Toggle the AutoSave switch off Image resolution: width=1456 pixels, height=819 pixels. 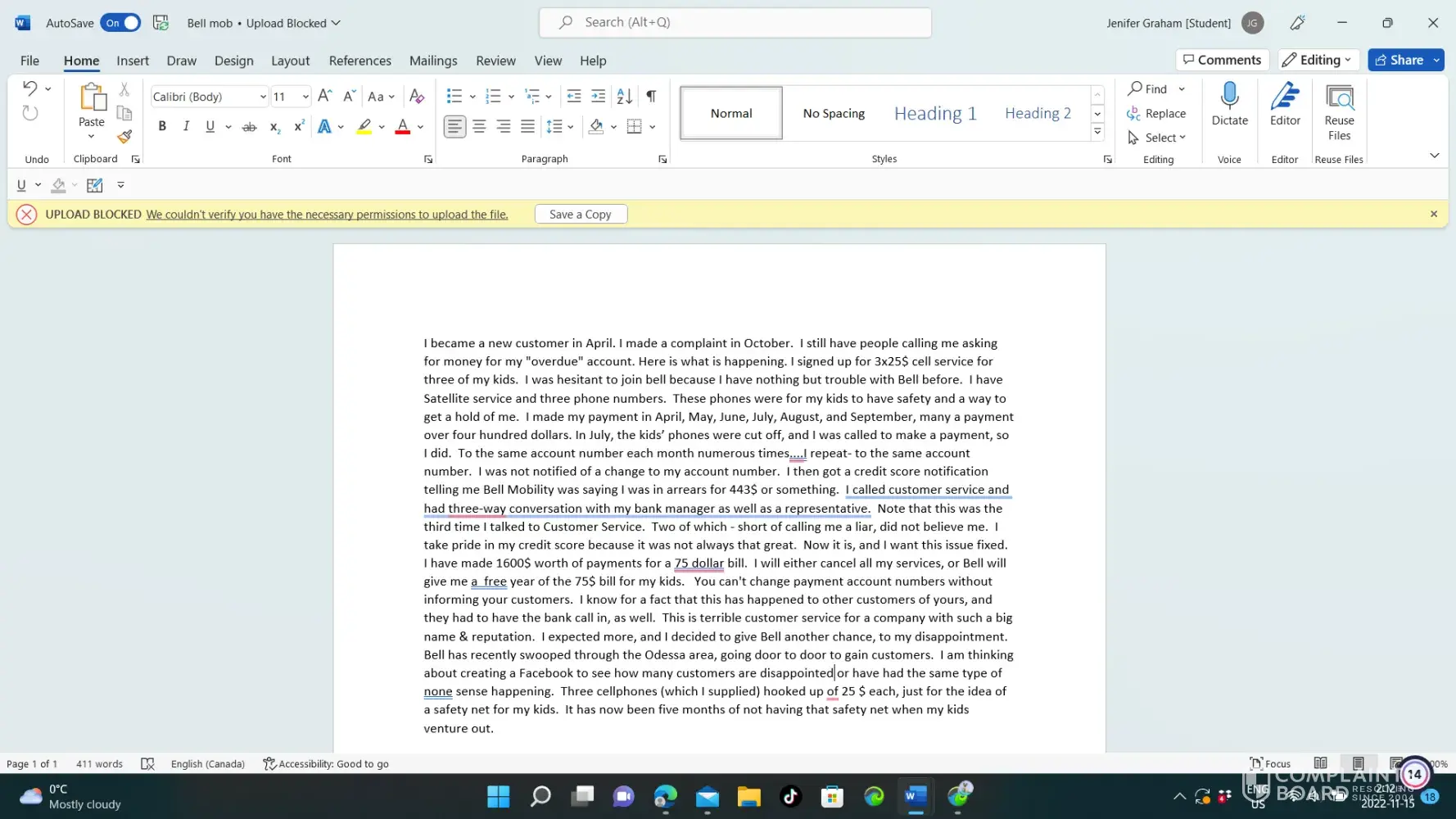[120, 23]
